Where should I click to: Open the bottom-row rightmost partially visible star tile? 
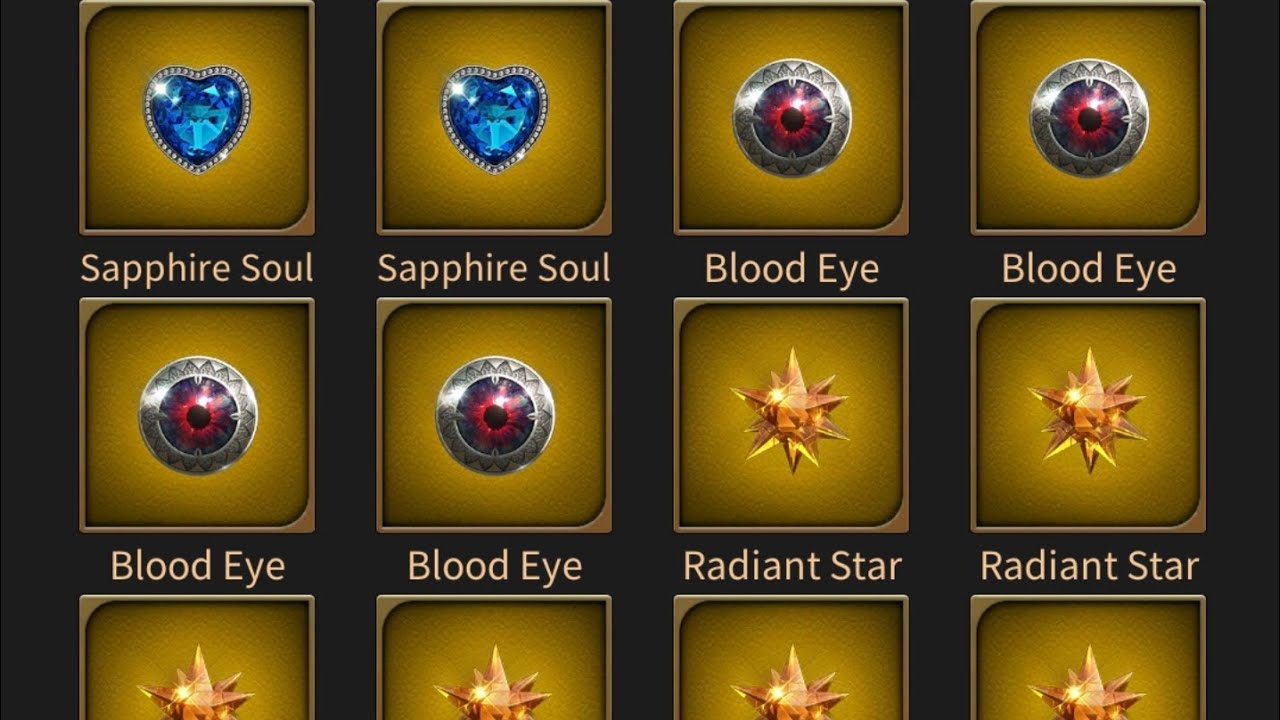(1088, 657)
